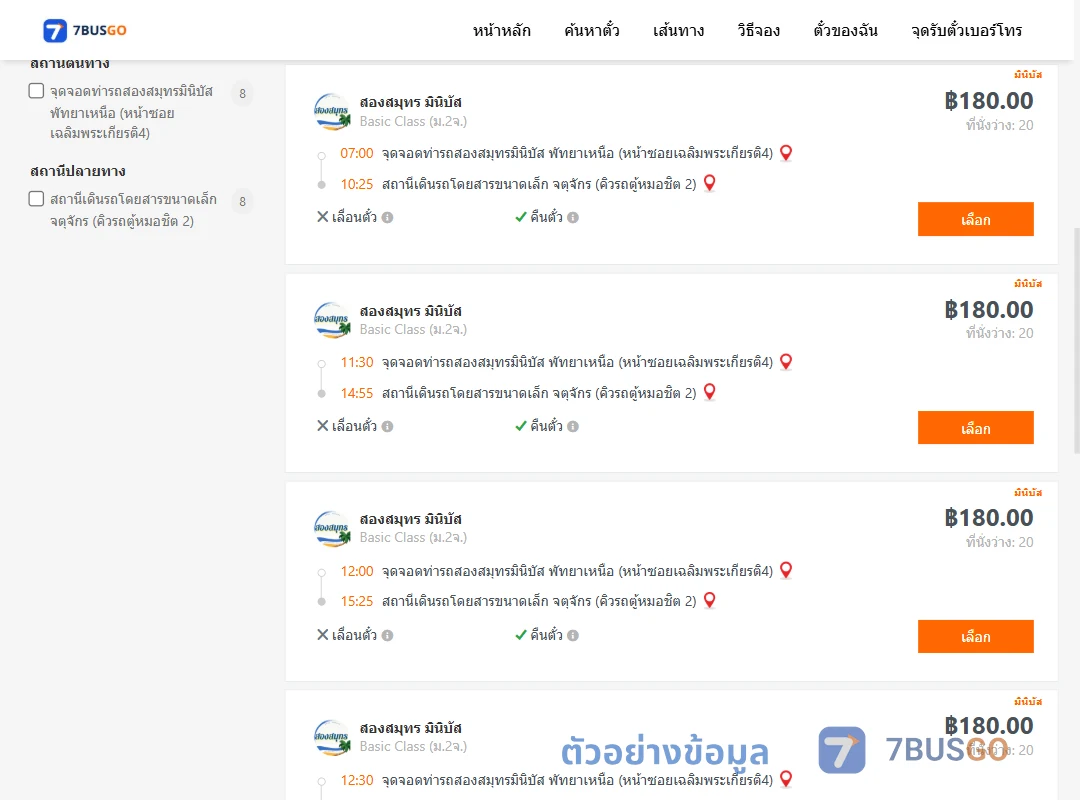Click ที่นั่งว่าง: 20 on 12:00 trip
1080x800 pixels.
pos(999,542)
